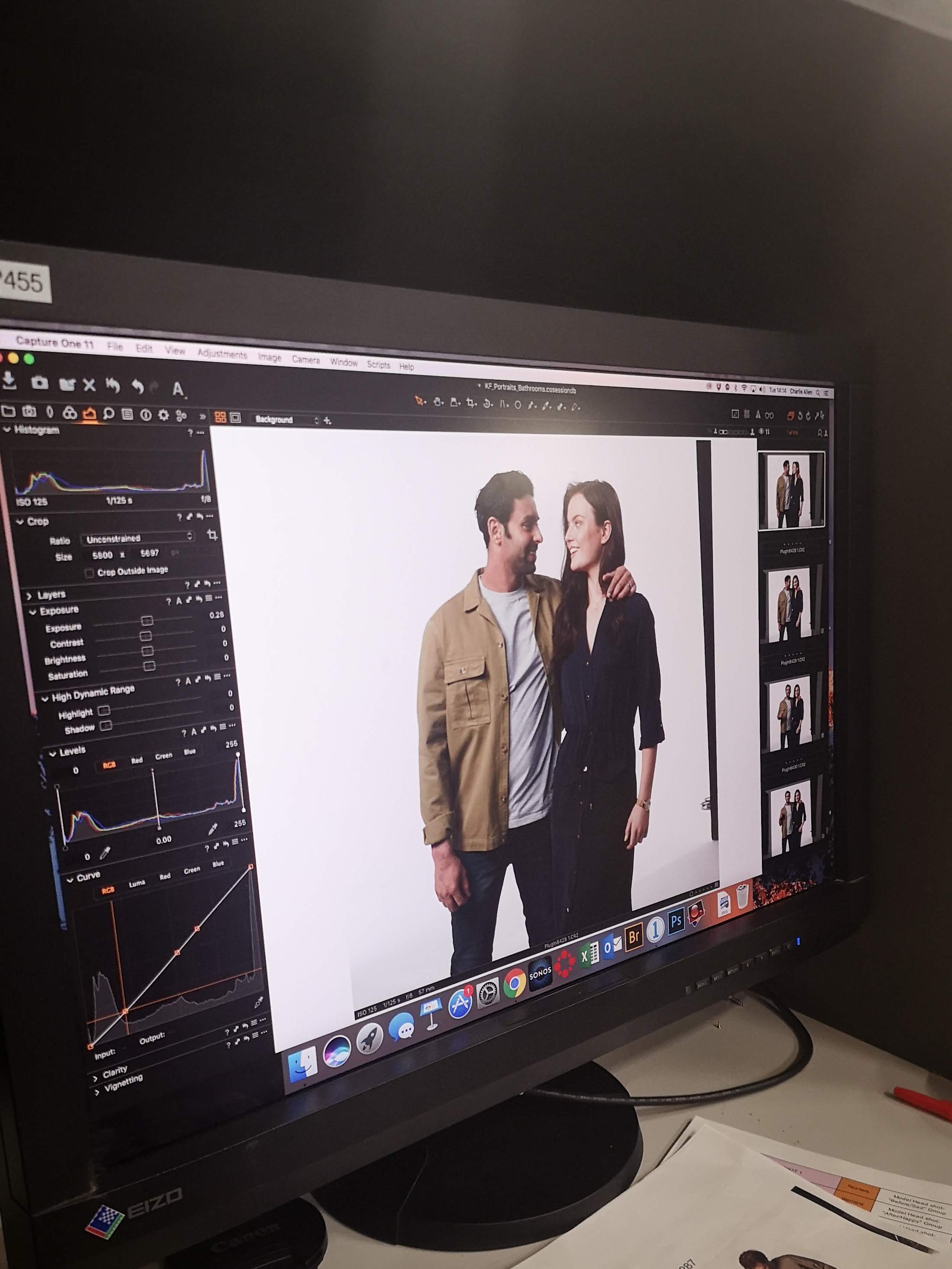
Task: Open the Color tool tab icon
Action: click(69, 413)
